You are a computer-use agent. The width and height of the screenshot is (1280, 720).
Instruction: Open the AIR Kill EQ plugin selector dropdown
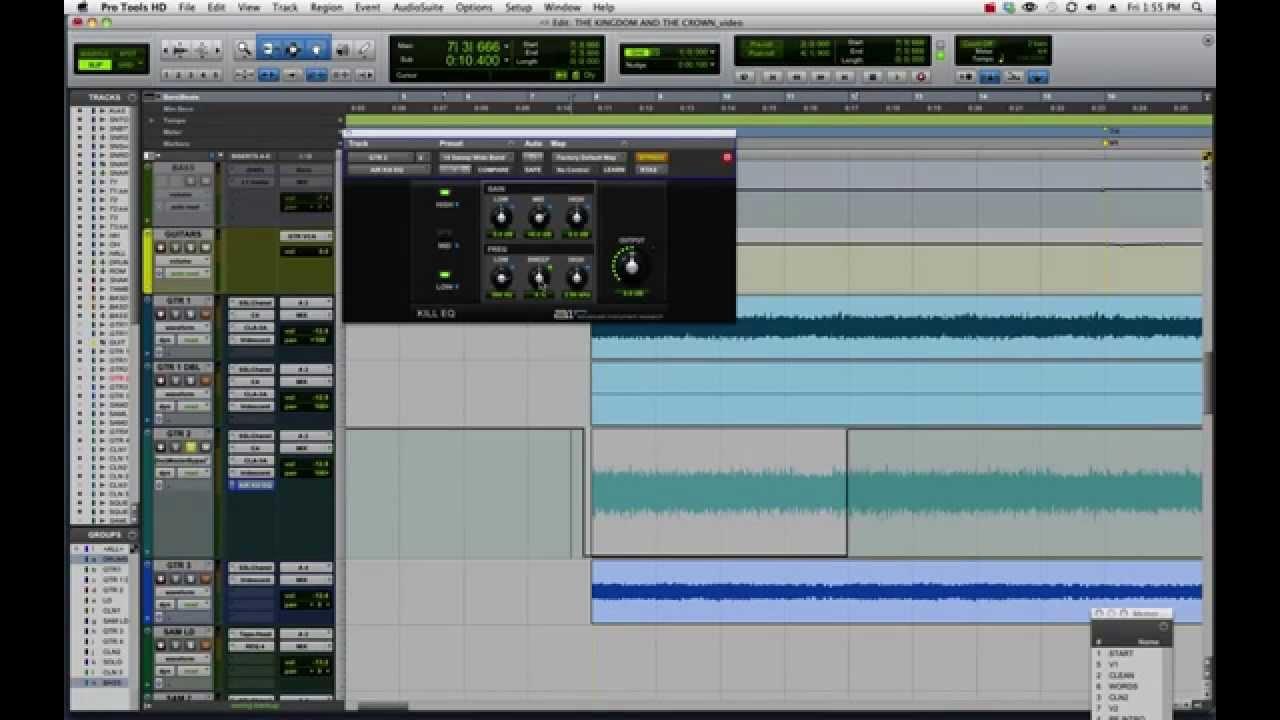pyautogui.click(x=387, y=169)
